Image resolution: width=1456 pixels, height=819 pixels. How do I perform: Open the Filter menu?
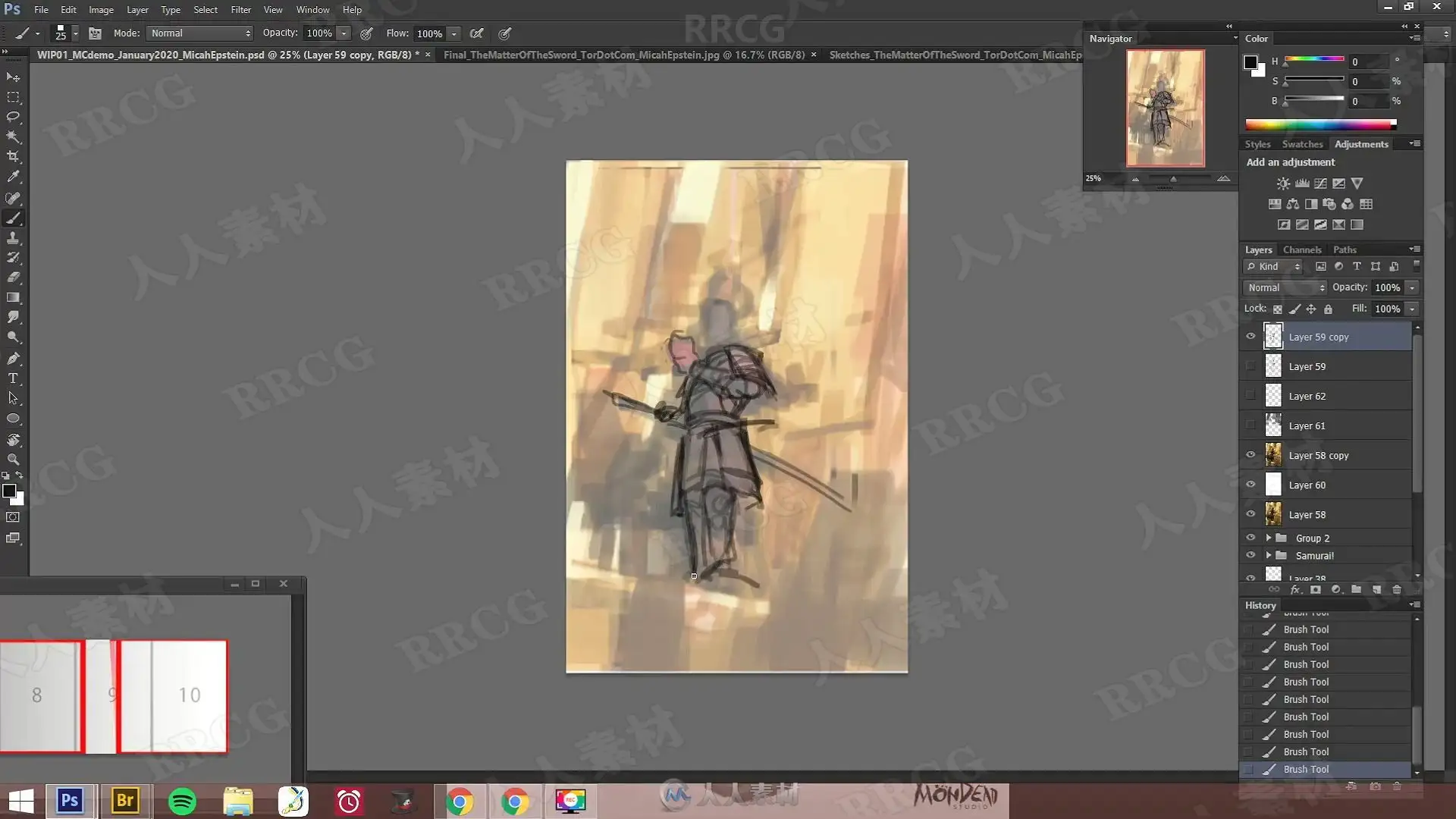(x=240, y=10)
